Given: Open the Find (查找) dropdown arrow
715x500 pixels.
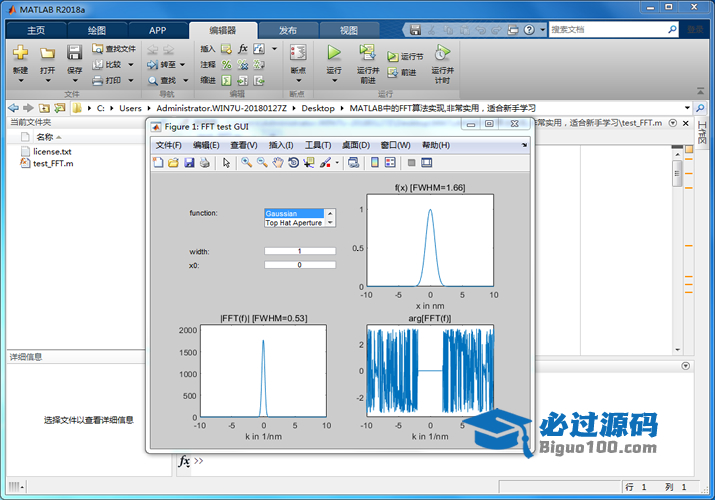Looking at the screenshot, I should coord(186,81).
